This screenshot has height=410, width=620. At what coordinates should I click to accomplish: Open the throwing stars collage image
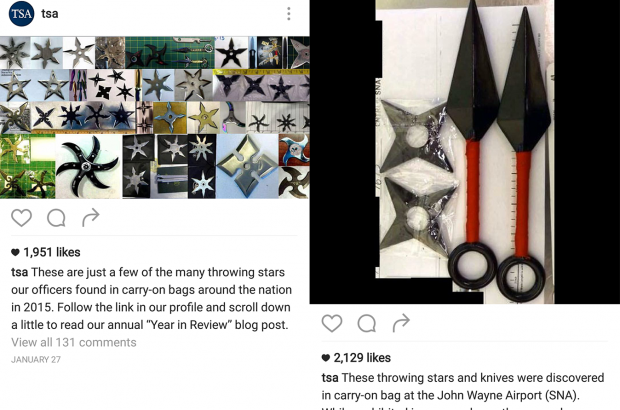155,117
